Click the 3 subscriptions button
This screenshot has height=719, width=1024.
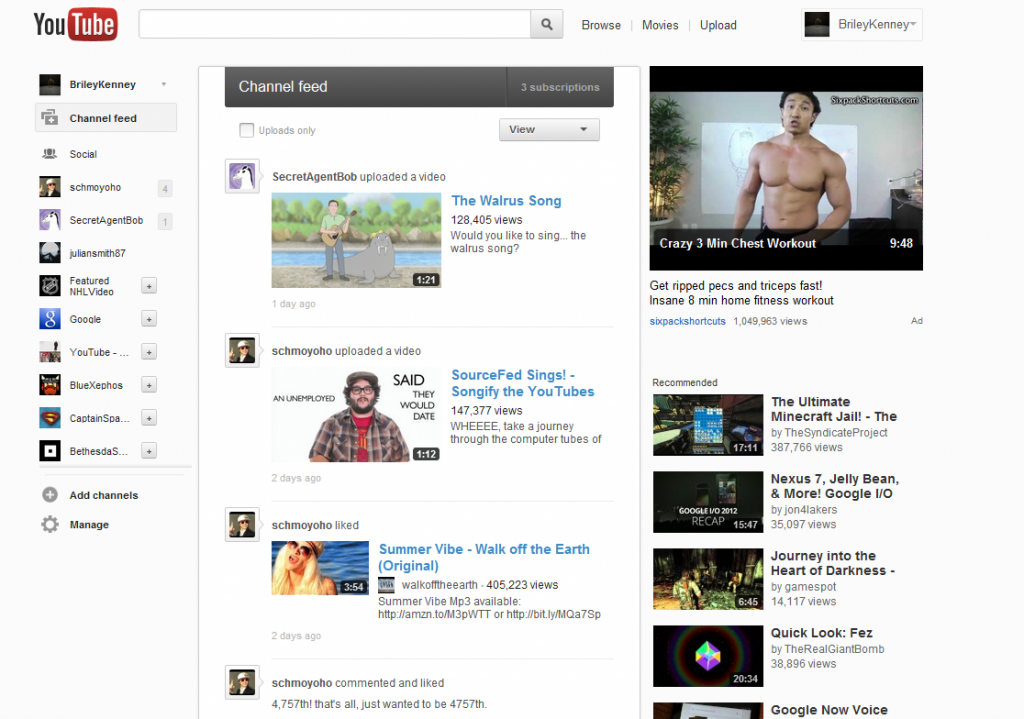(560, 87)
